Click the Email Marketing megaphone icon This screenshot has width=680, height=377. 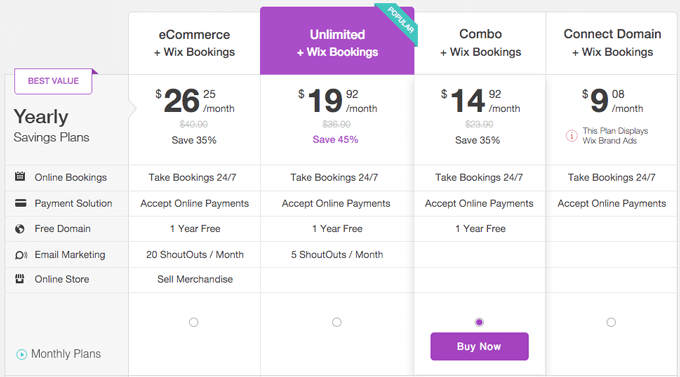coord(21,255)
